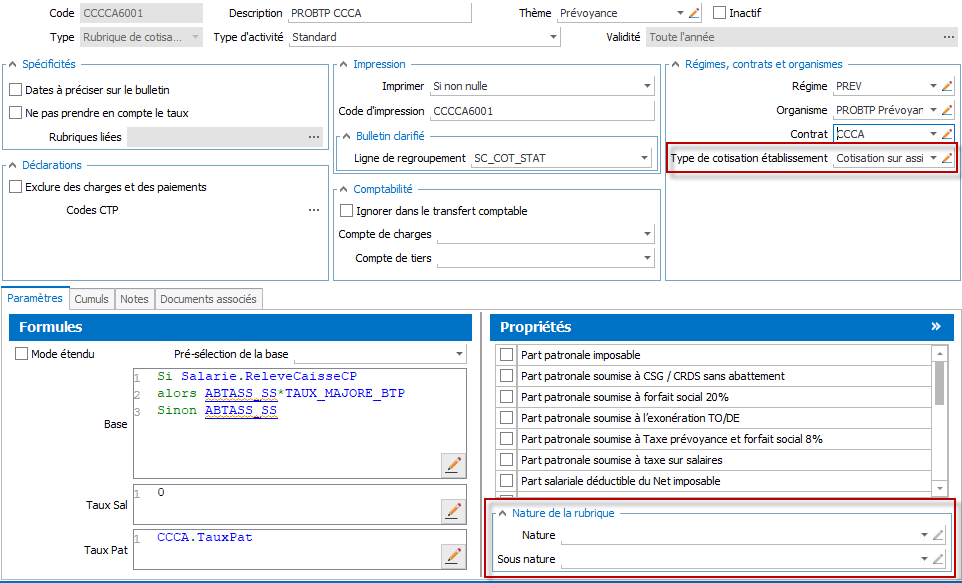962x583 pixels.
Task: Check Part patronale soumise à CSG / CRDS
Action: (x=506, y=376)
